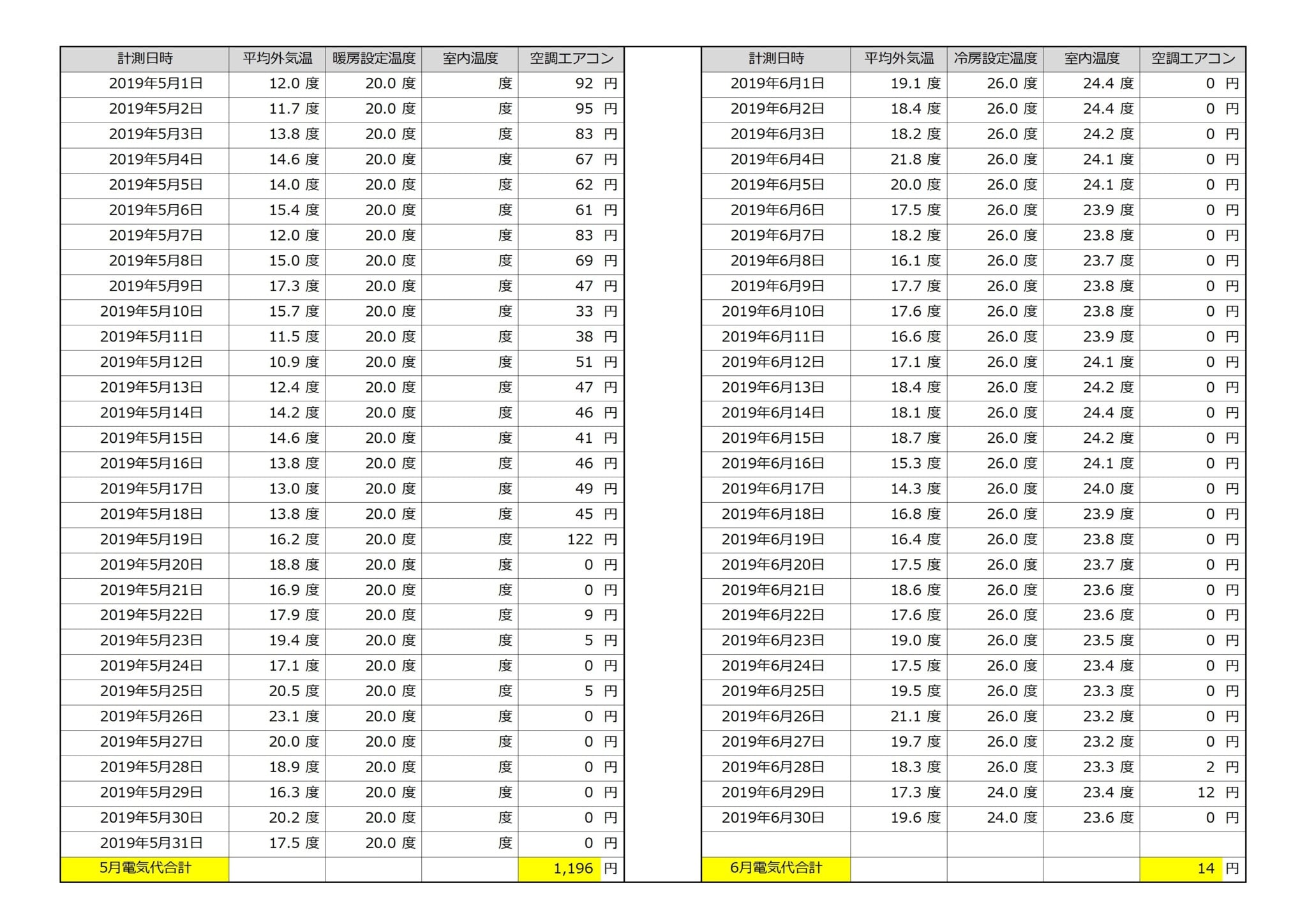
Task: Click the date cell 2019年6月30日
Action: (x=776, y=818)
